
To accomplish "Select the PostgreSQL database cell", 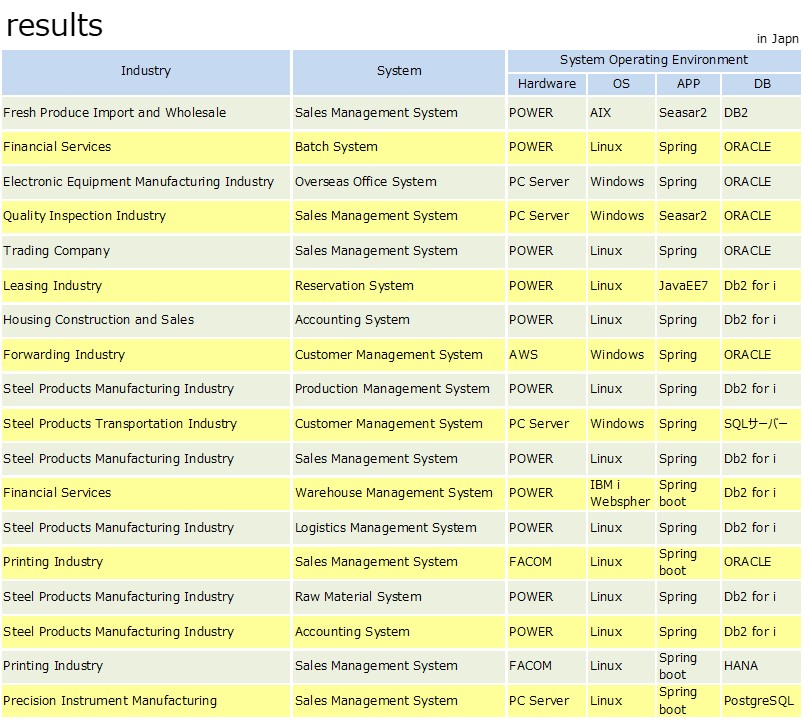I will tap(761, 701).
